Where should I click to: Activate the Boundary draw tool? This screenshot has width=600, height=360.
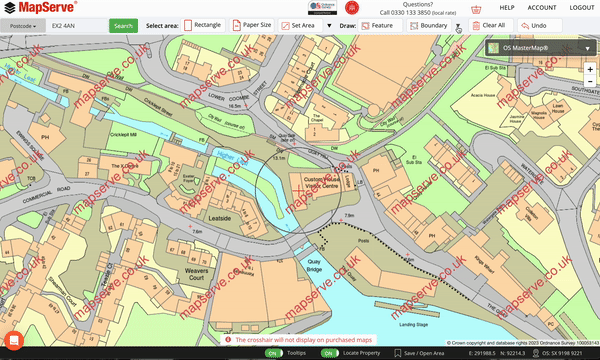429,26
